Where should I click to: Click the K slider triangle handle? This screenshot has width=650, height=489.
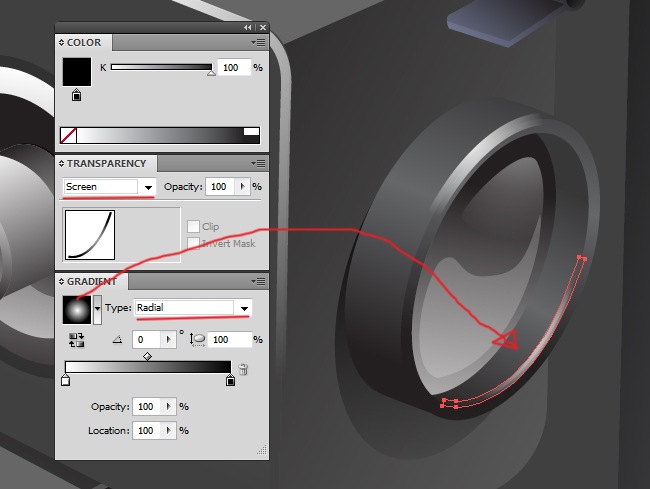tap(211, 73)
